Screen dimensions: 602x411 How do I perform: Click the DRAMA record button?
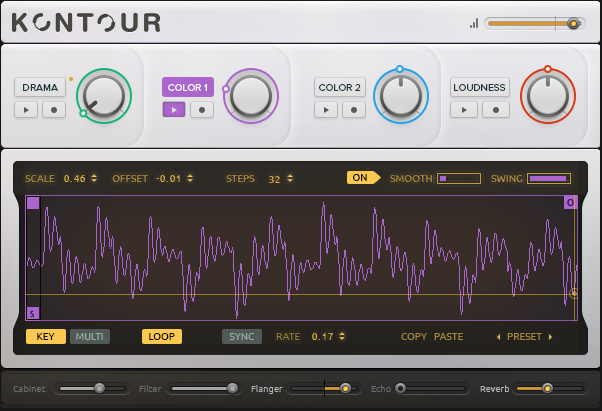pos(54,110)
